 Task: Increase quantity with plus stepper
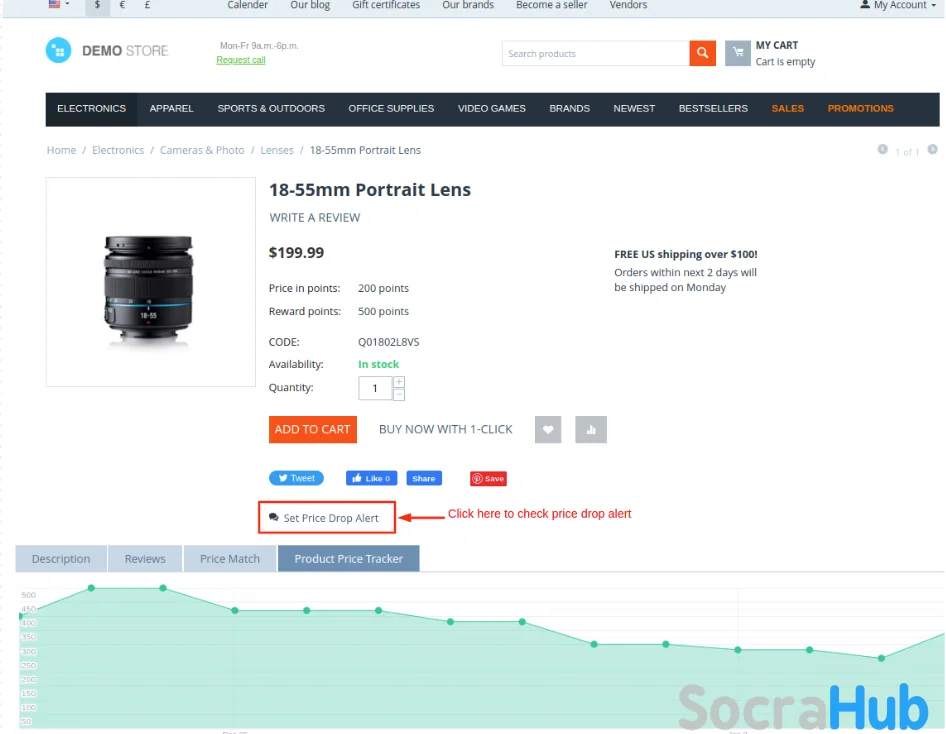(x=399, y=382)
